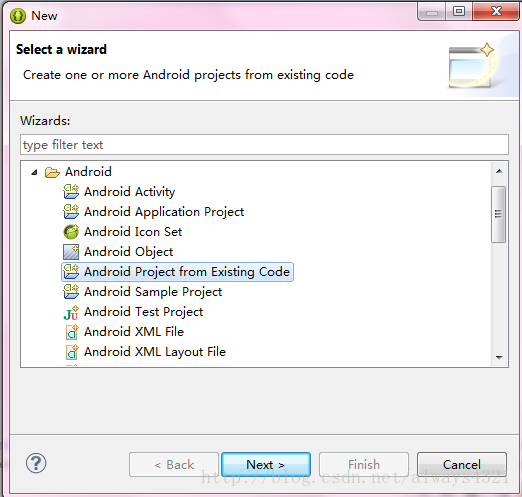
Task: Click the JUnit Android Test Project icon
Action: point(71,312)
